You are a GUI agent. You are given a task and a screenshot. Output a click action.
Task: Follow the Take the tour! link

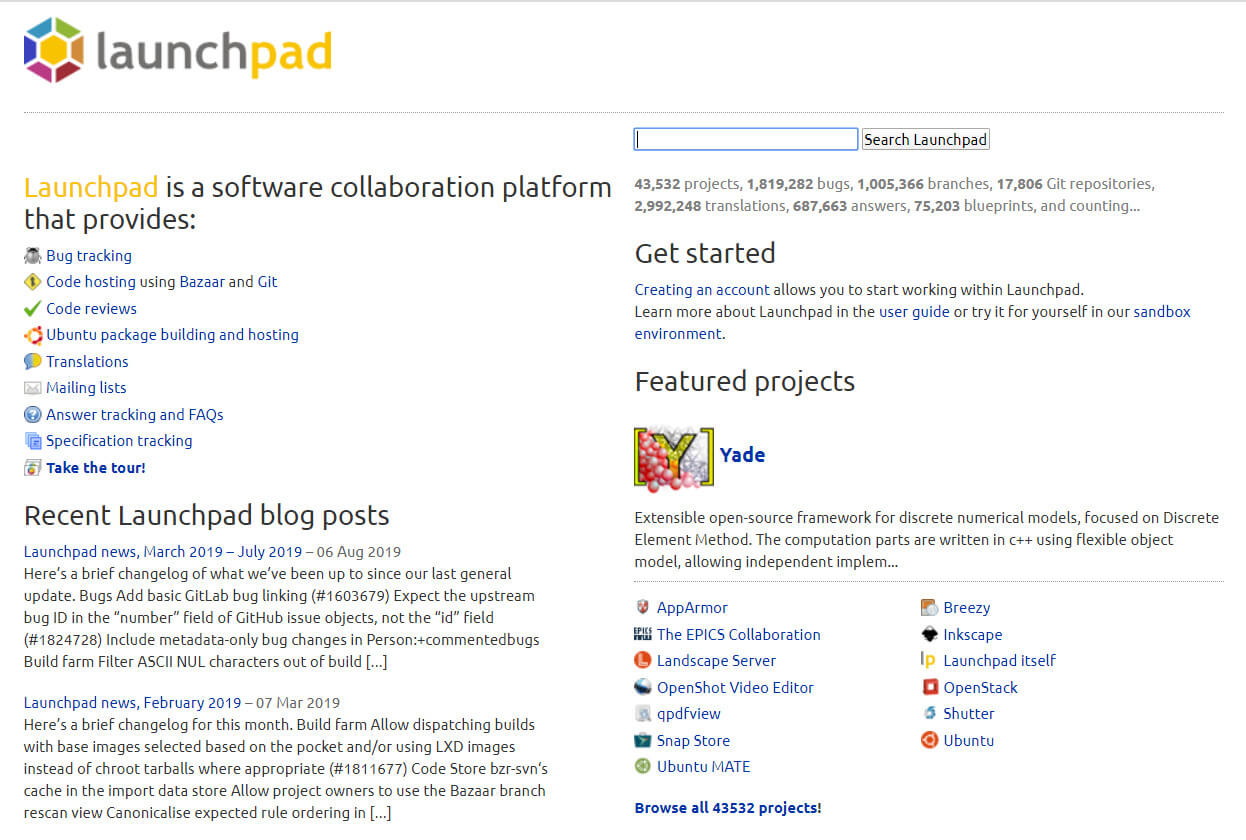96,468
